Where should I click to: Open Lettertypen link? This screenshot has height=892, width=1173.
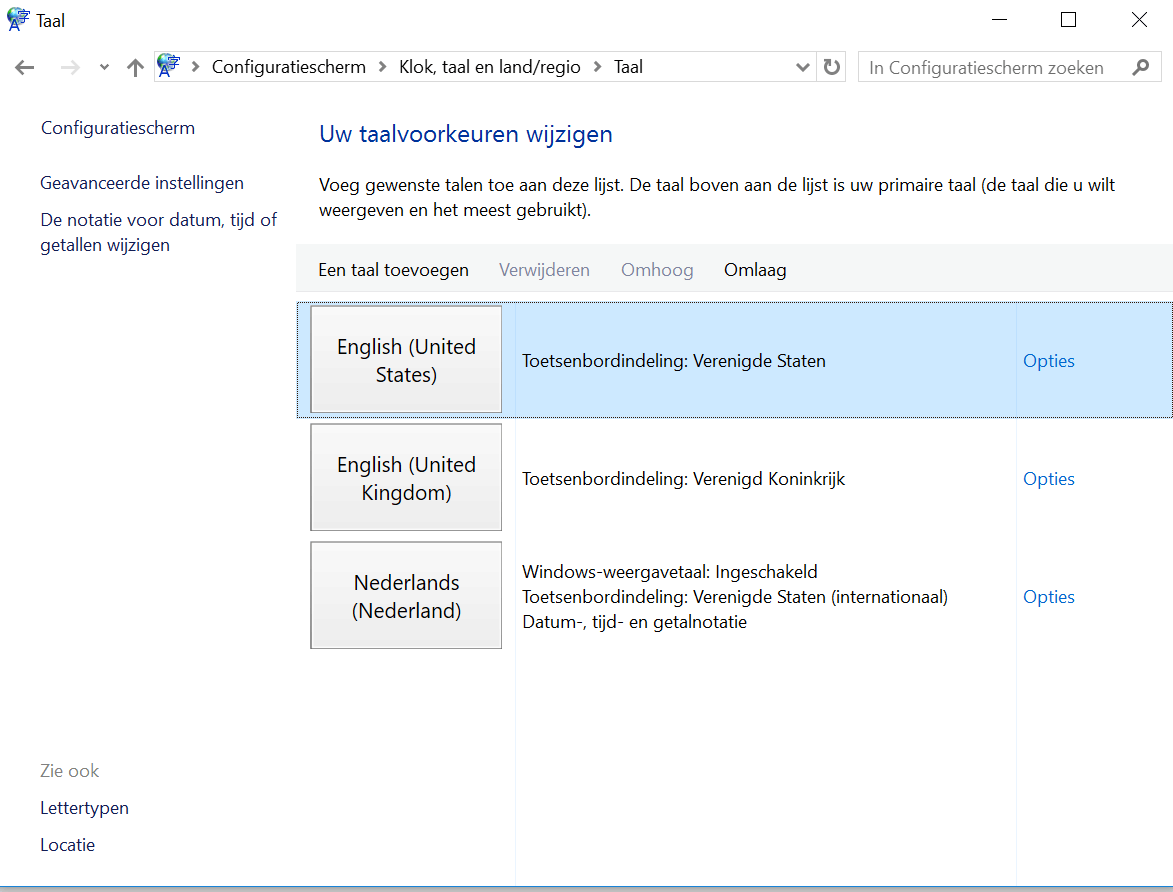pyautogui.click(x=85, y=808)
